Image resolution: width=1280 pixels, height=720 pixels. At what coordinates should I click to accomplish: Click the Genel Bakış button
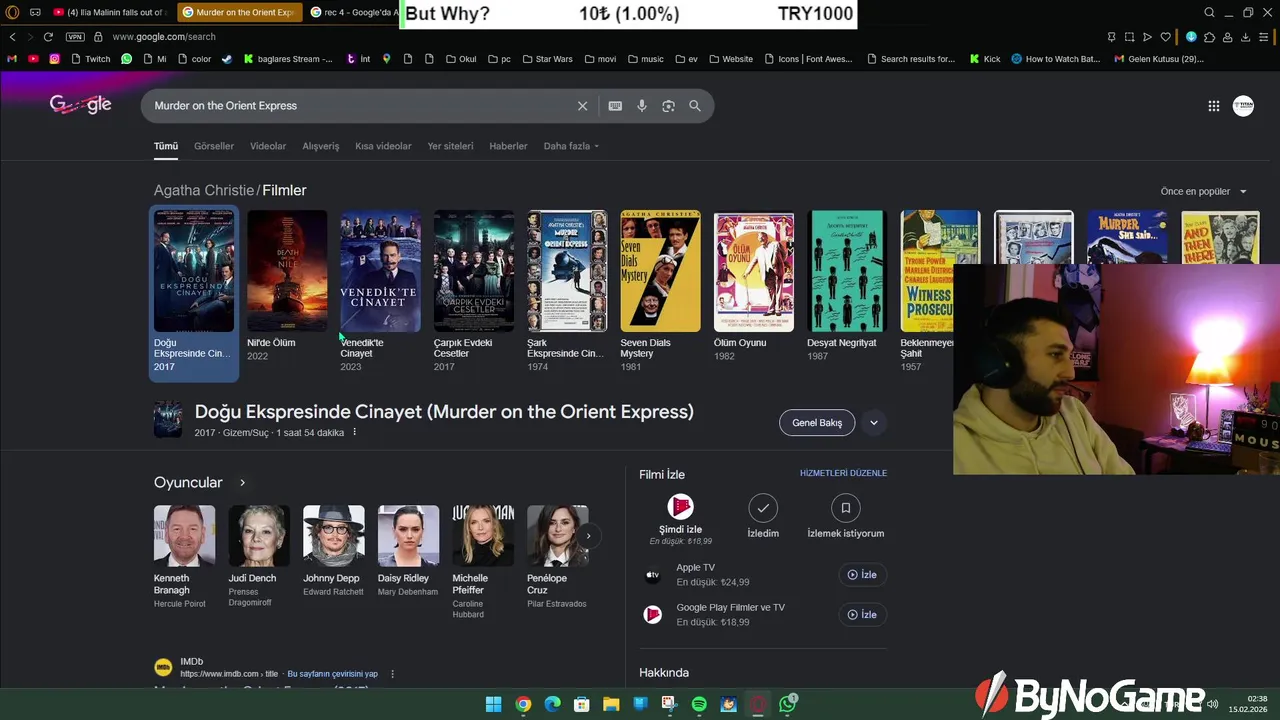pos(817,423)
